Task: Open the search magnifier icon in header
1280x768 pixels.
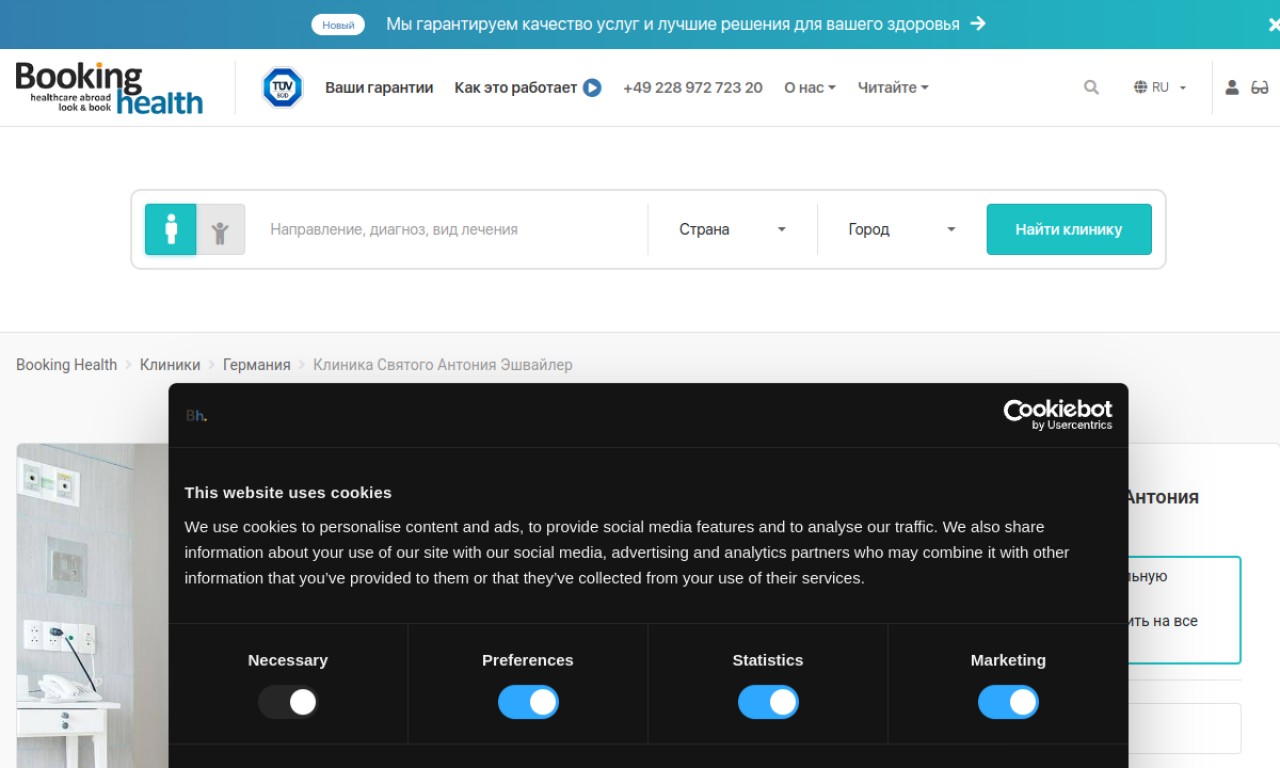Action: click(x=1091, y=88)
